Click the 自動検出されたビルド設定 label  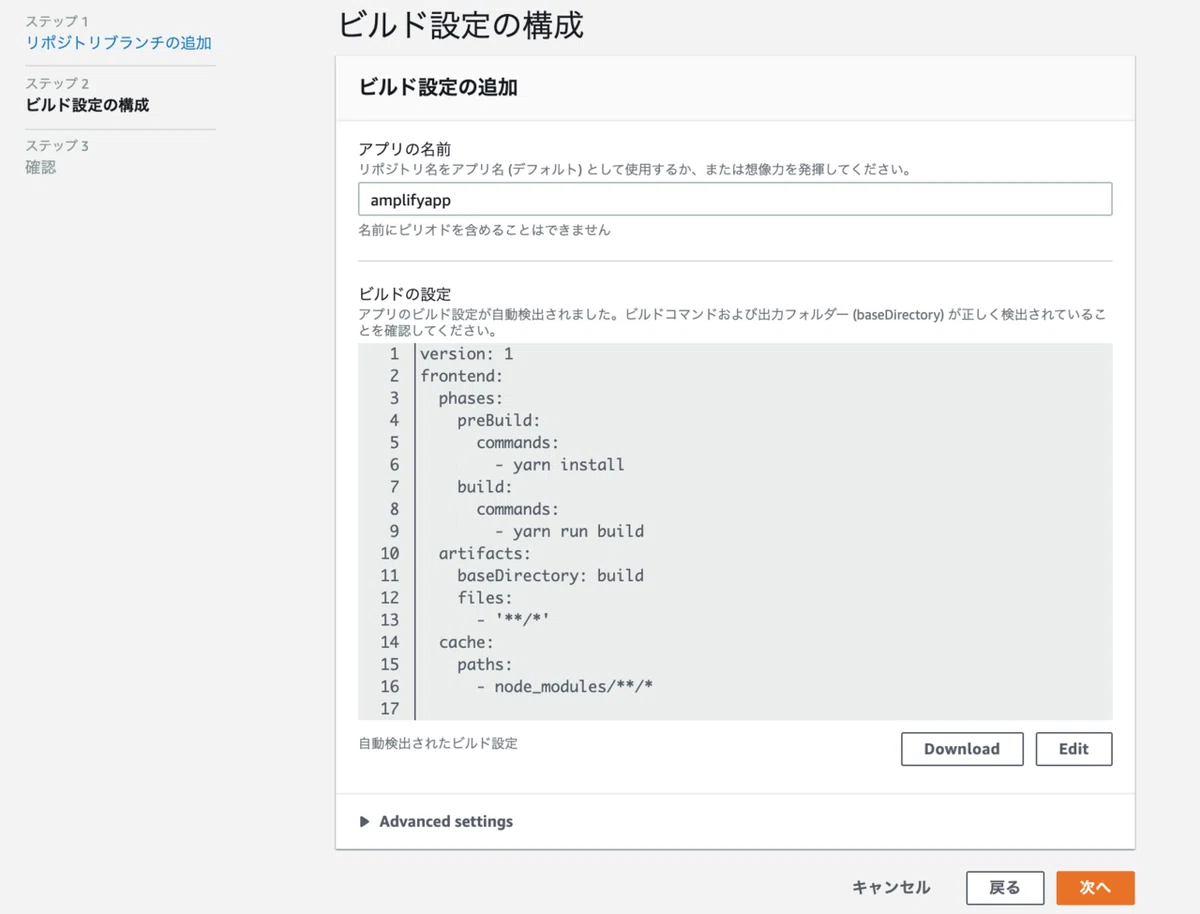pyautogui.click(x=438, y=744)
